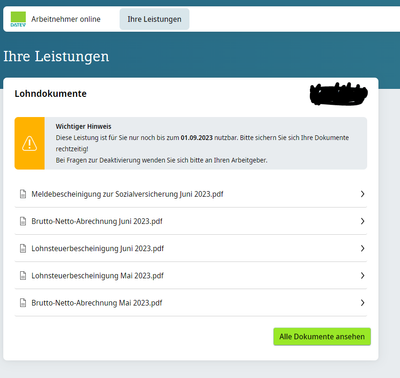Open Brutto-Netto-Abrechnung Juni 2023.pdf

[191, 221]
